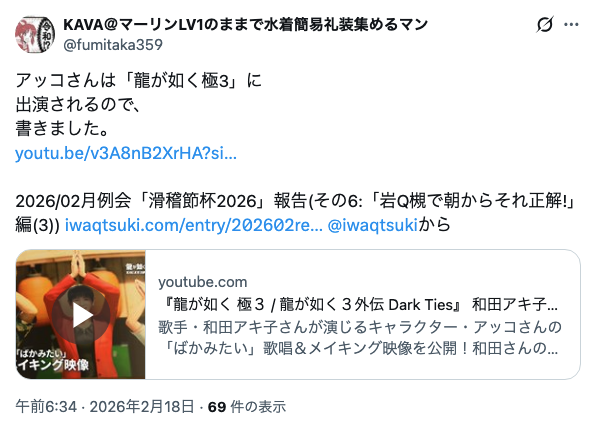
Task: Open the 午前6:34 post timestamp
Action: (x=46, y=407)
